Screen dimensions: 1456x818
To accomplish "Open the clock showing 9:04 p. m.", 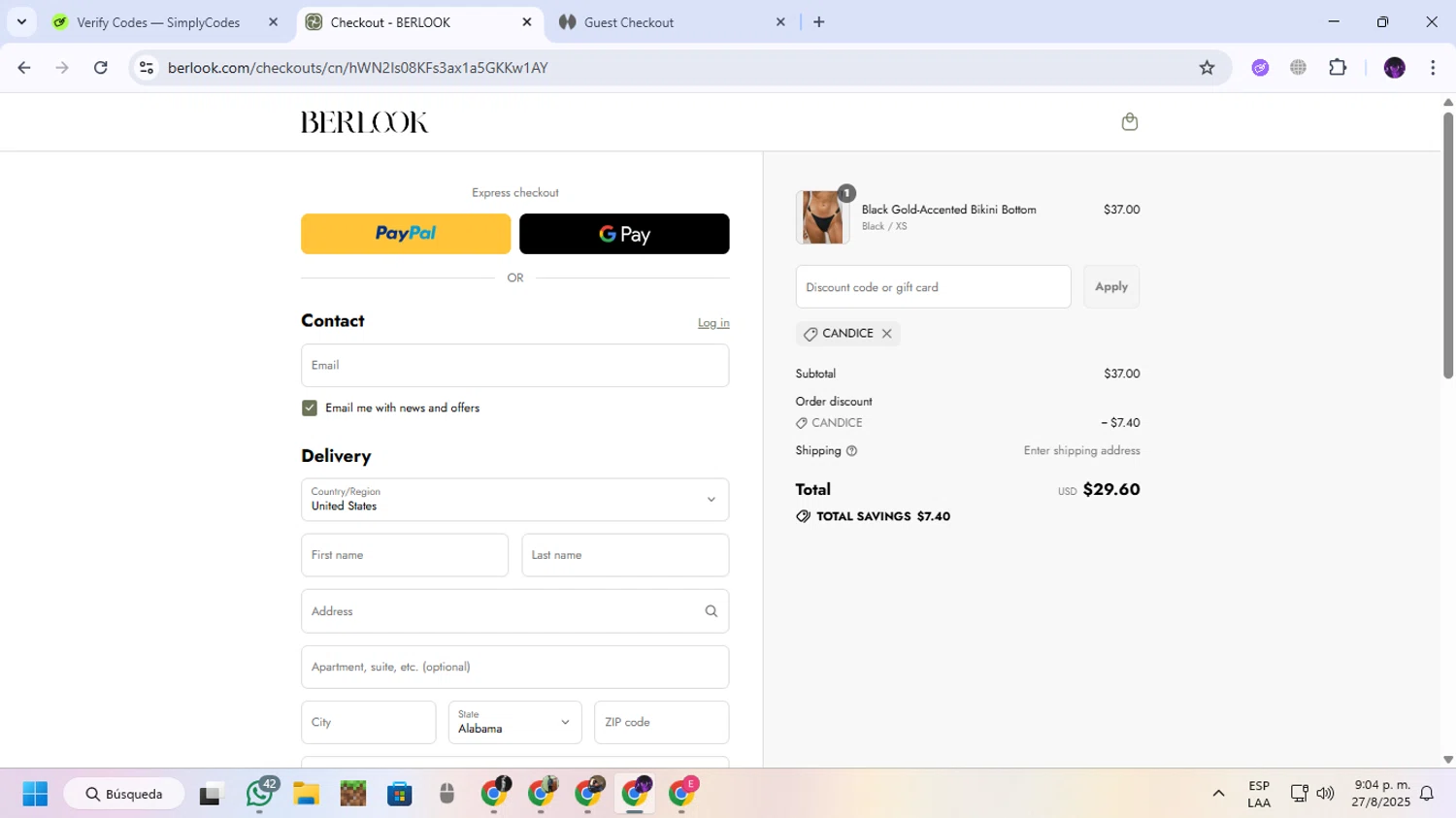I will pos(1381,795).
